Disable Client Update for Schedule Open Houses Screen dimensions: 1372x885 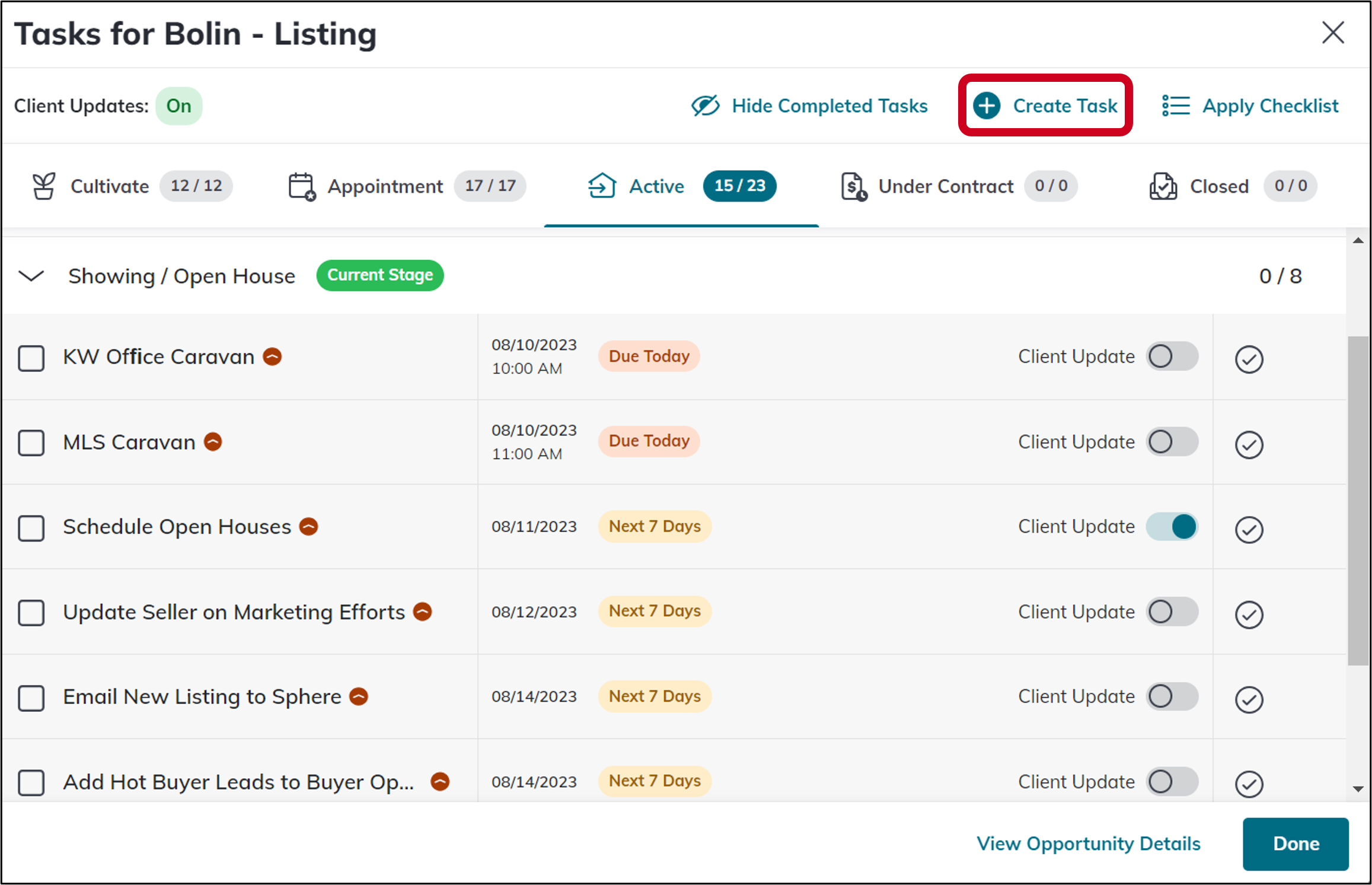coord(1172,526)
